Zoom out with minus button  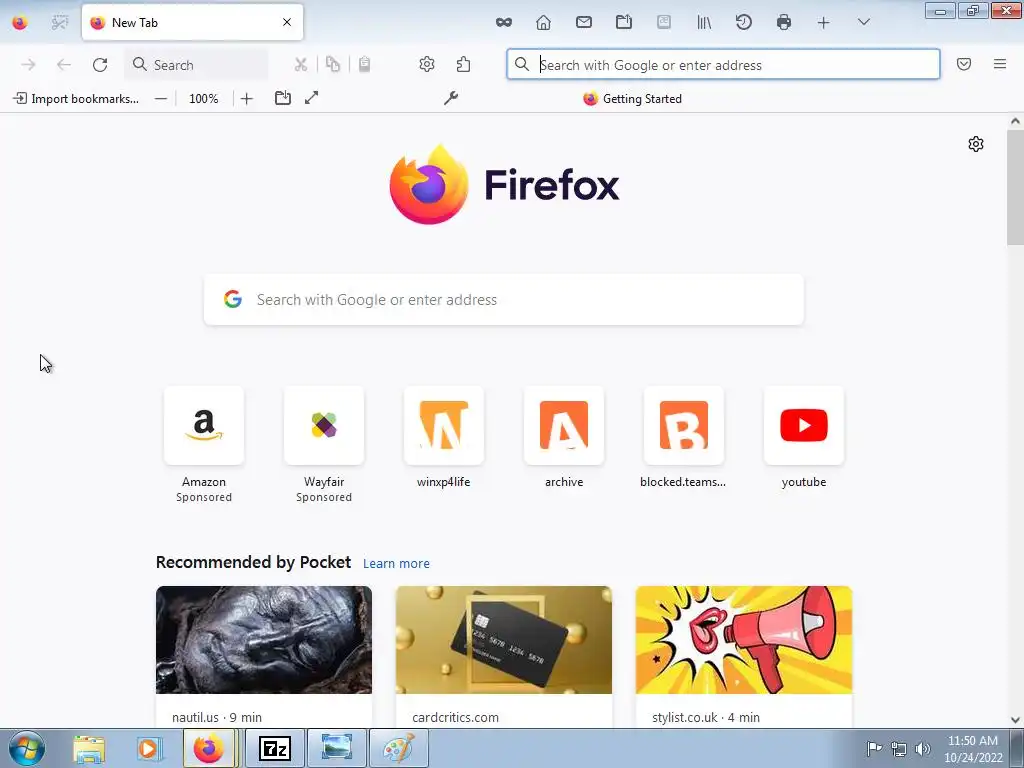tap(161, 99)
